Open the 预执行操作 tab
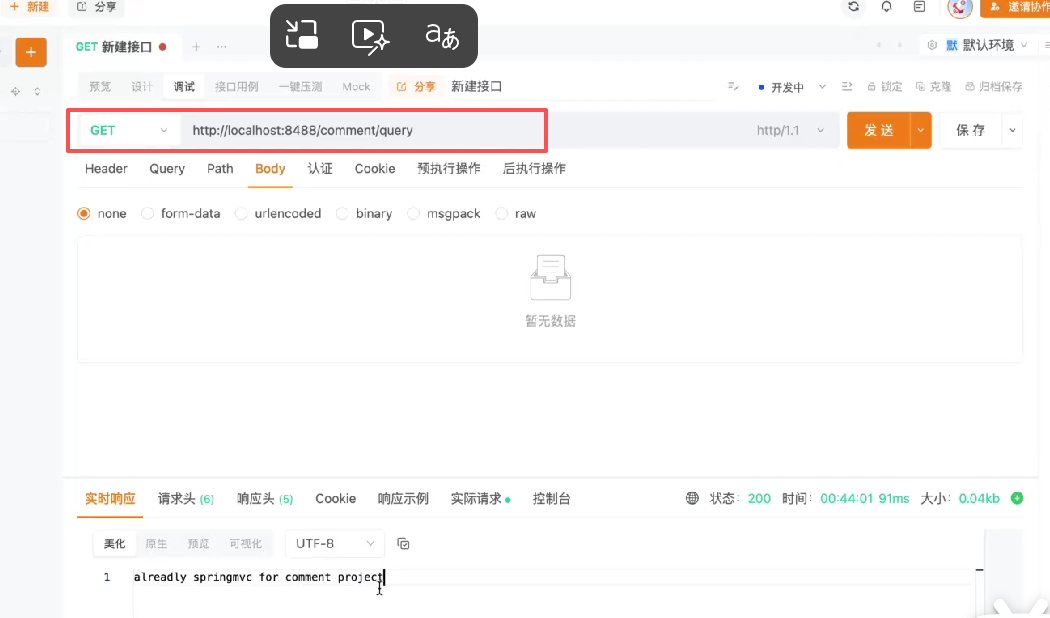1050x618 pixels. coord(449,169)
